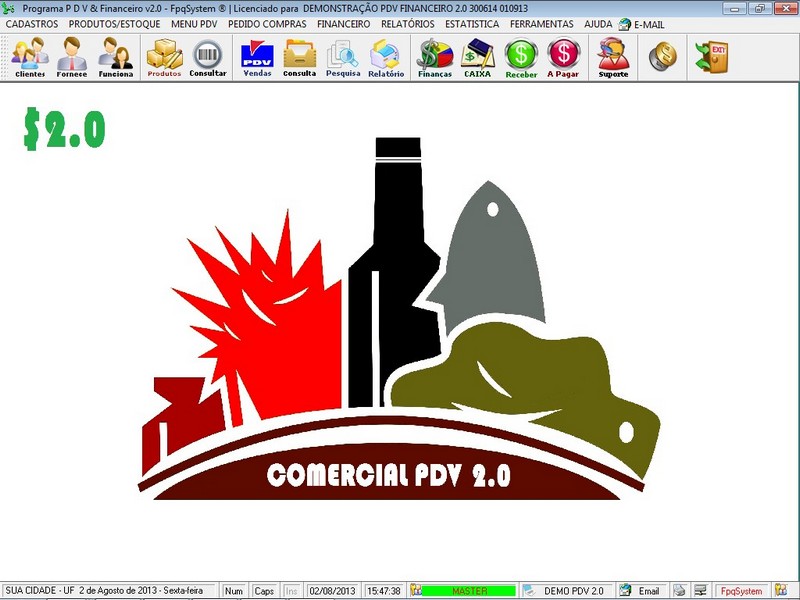This screenshot has height=600, width=800.
Task: Click the computer icon beside DEMO PDV 2.0
Action: click(x=530, y=590)
